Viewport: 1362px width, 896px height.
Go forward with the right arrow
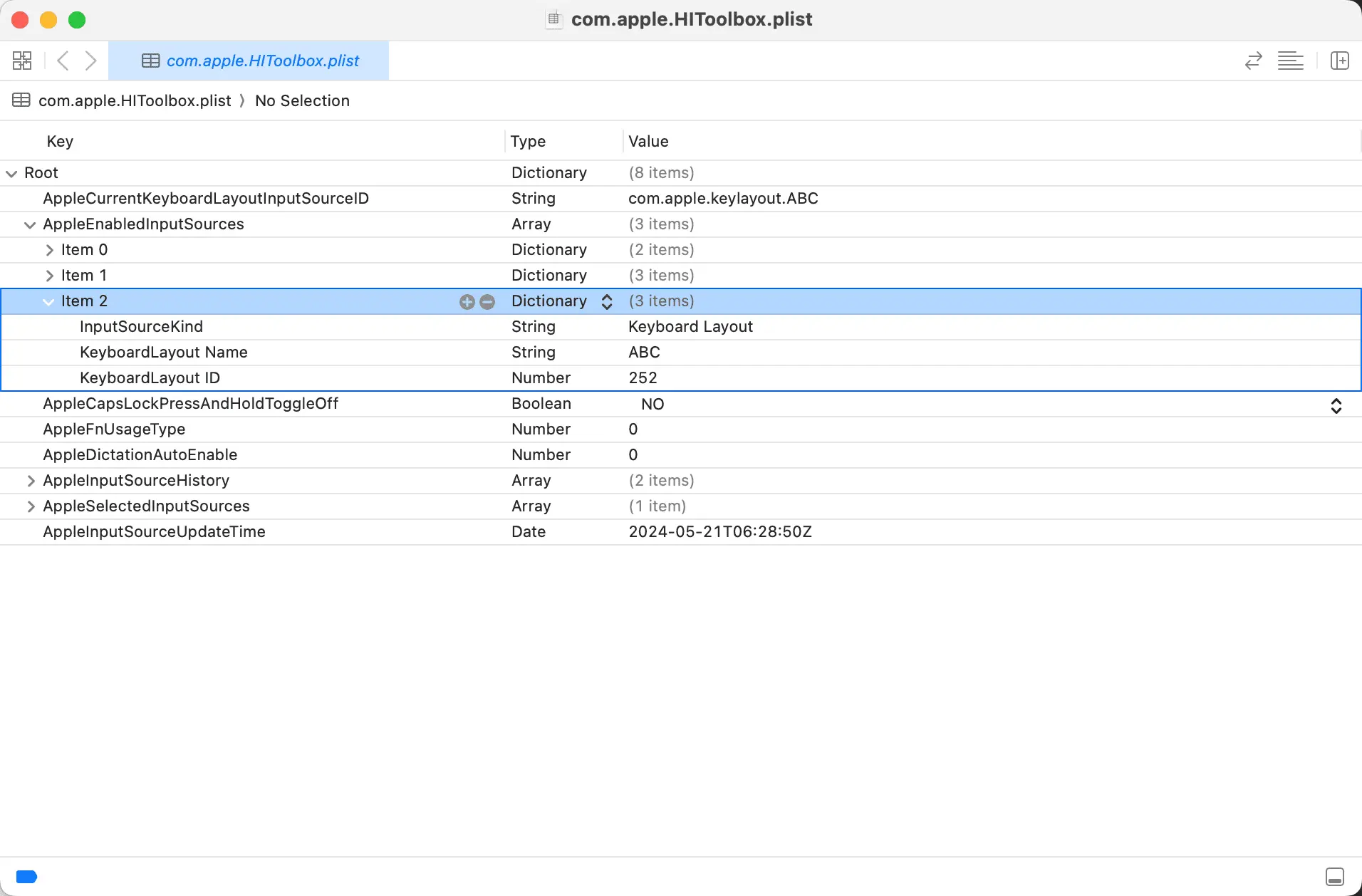[90, 61]
